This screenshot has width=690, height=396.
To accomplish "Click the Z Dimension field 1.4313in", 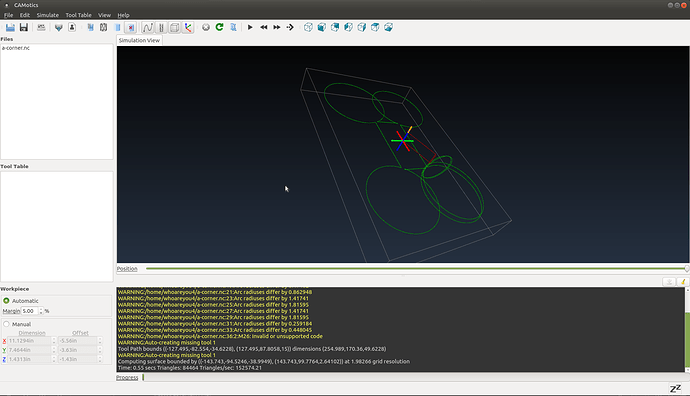I will pos(29,359).
